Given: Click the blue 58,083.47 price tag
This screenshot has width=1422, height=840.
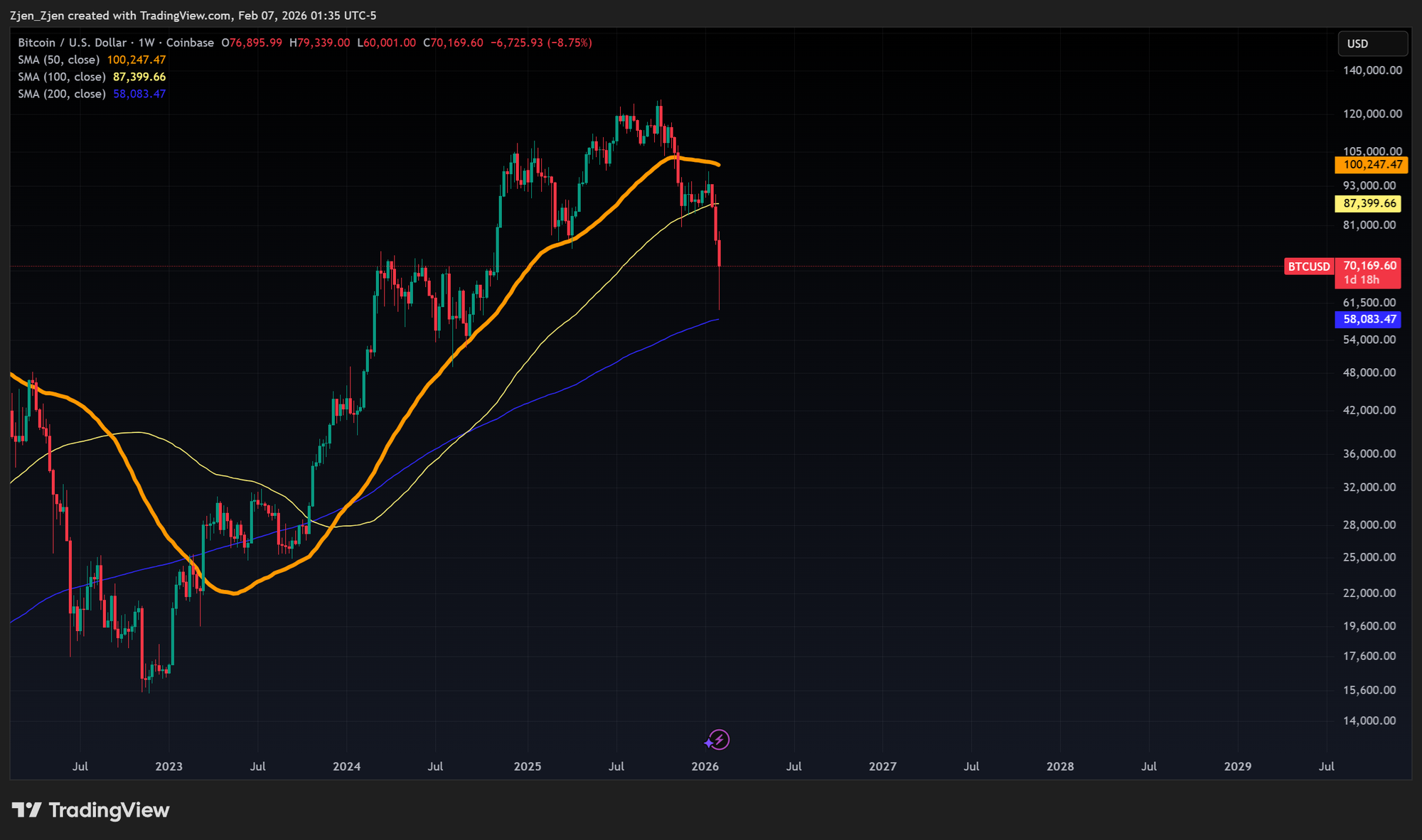Looking at the screenshot, I should (x=1369, y=320).
